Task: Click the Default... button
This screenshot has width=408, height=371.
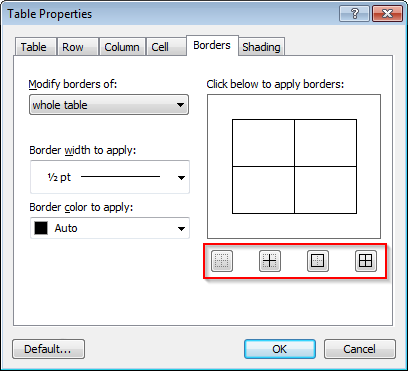Action: 48,349
